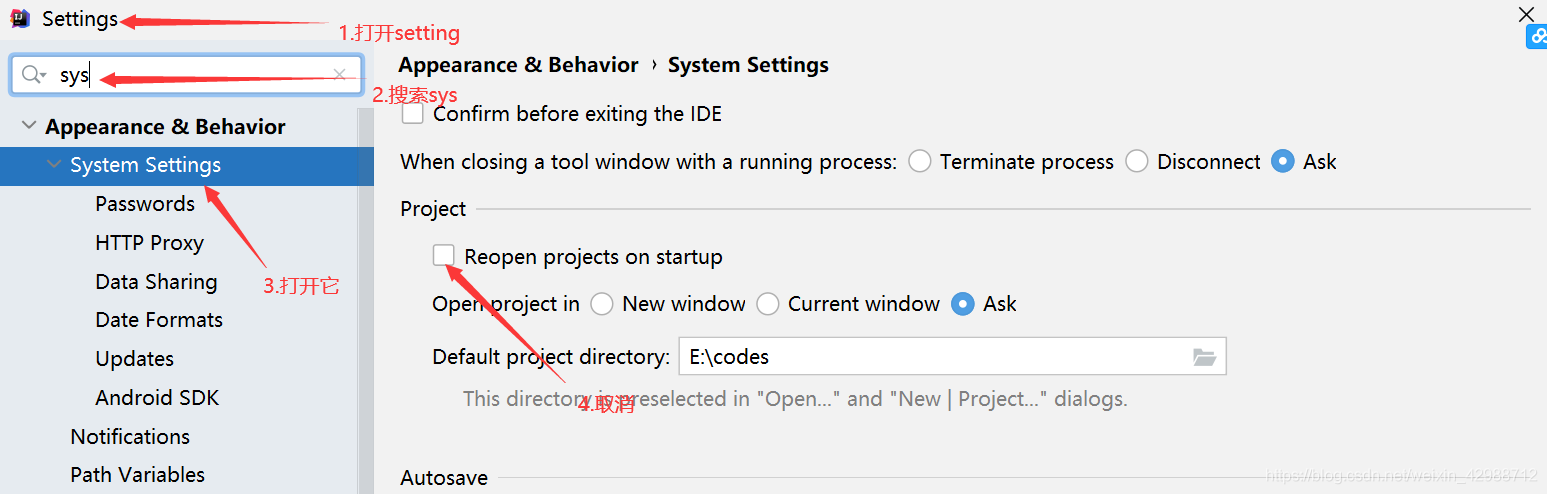Collapse the System Settings tree node

[53, 165]
